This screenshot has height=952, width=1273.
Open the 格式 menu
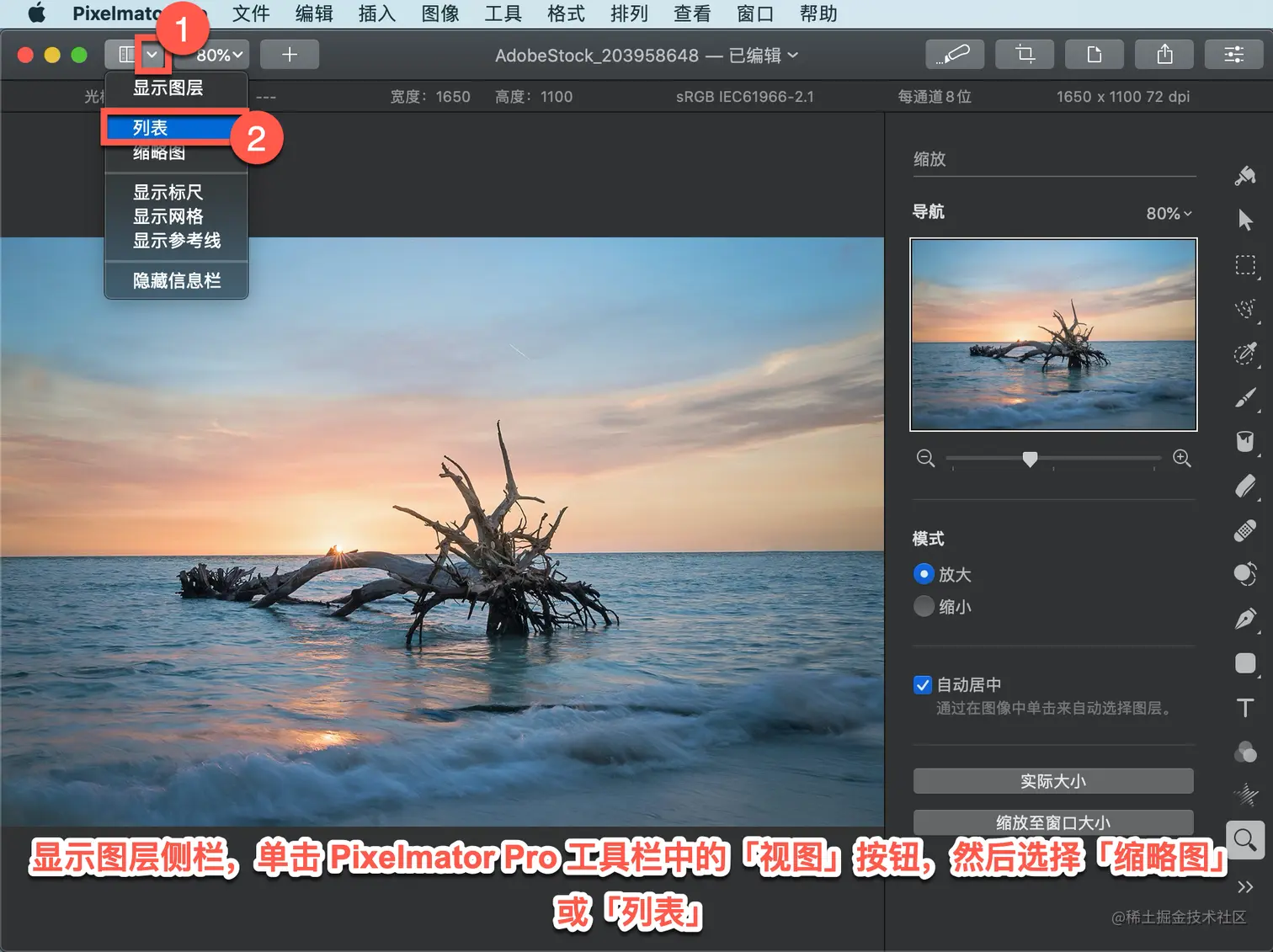(x=566, y=13)
